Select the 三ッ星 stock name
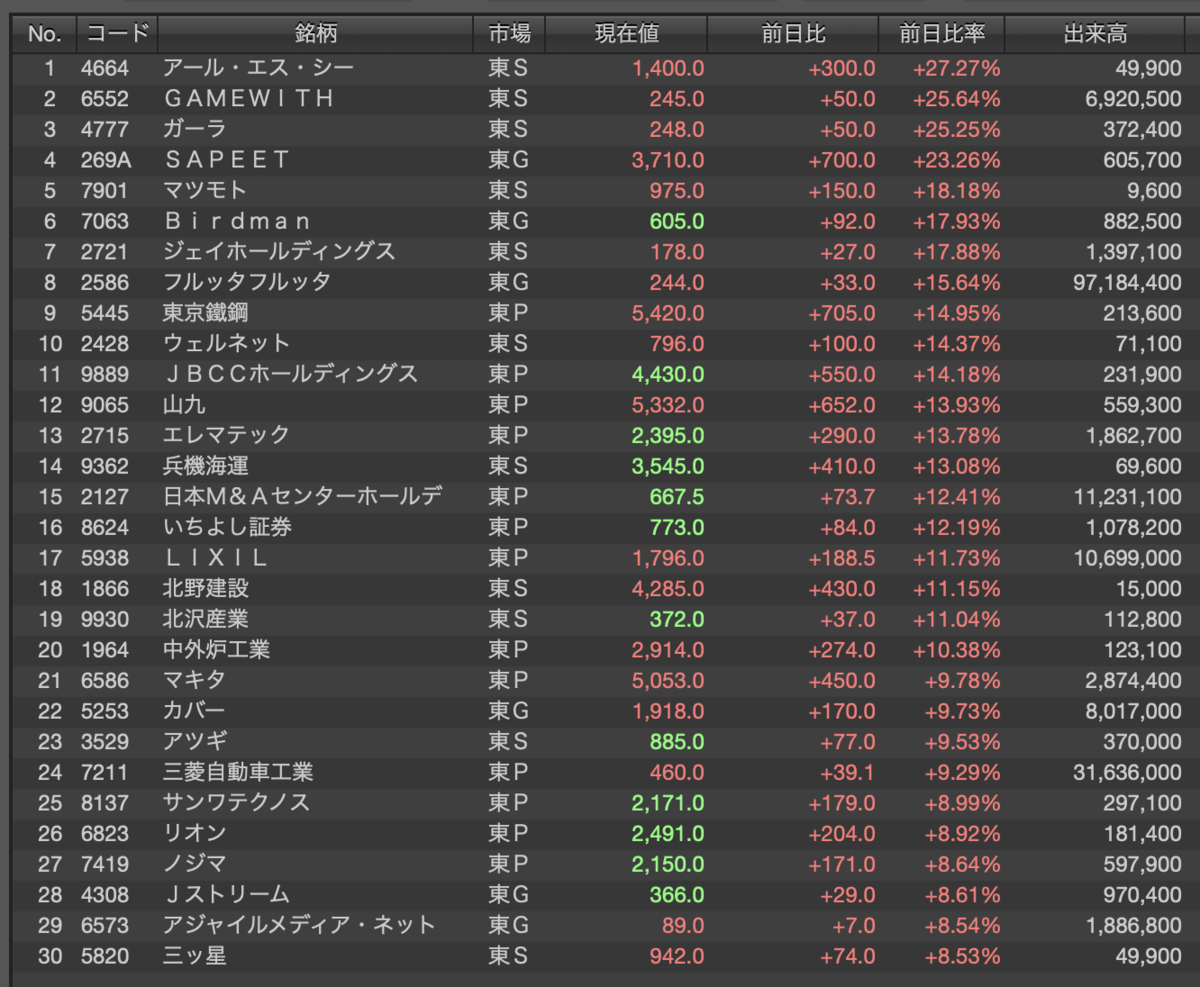Image resolution: width=1200 pixels, height=987 pixels. [194, 956]
